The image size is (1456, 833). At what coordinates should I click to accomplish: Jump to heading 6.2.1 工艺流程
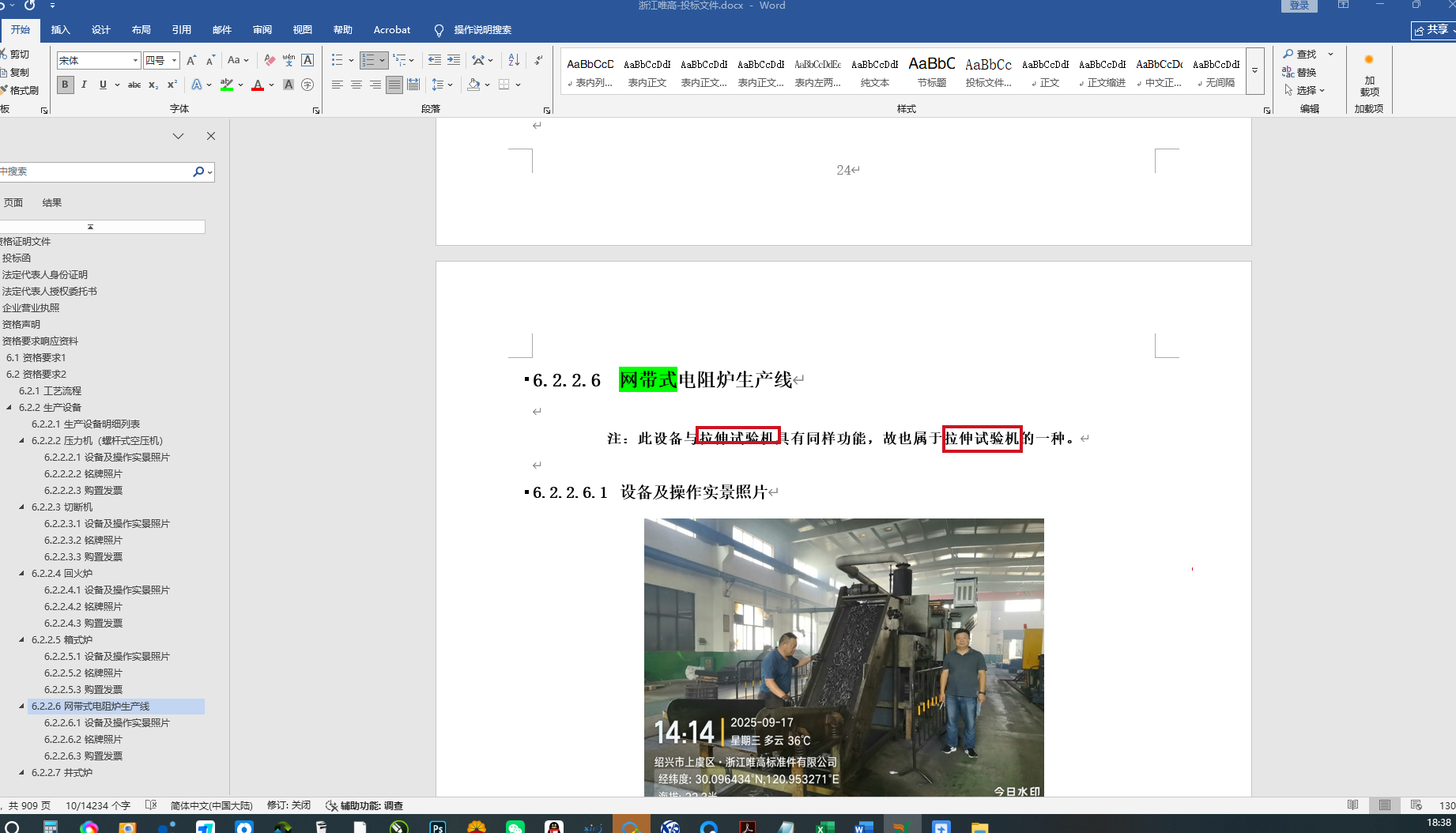(51, 391)
